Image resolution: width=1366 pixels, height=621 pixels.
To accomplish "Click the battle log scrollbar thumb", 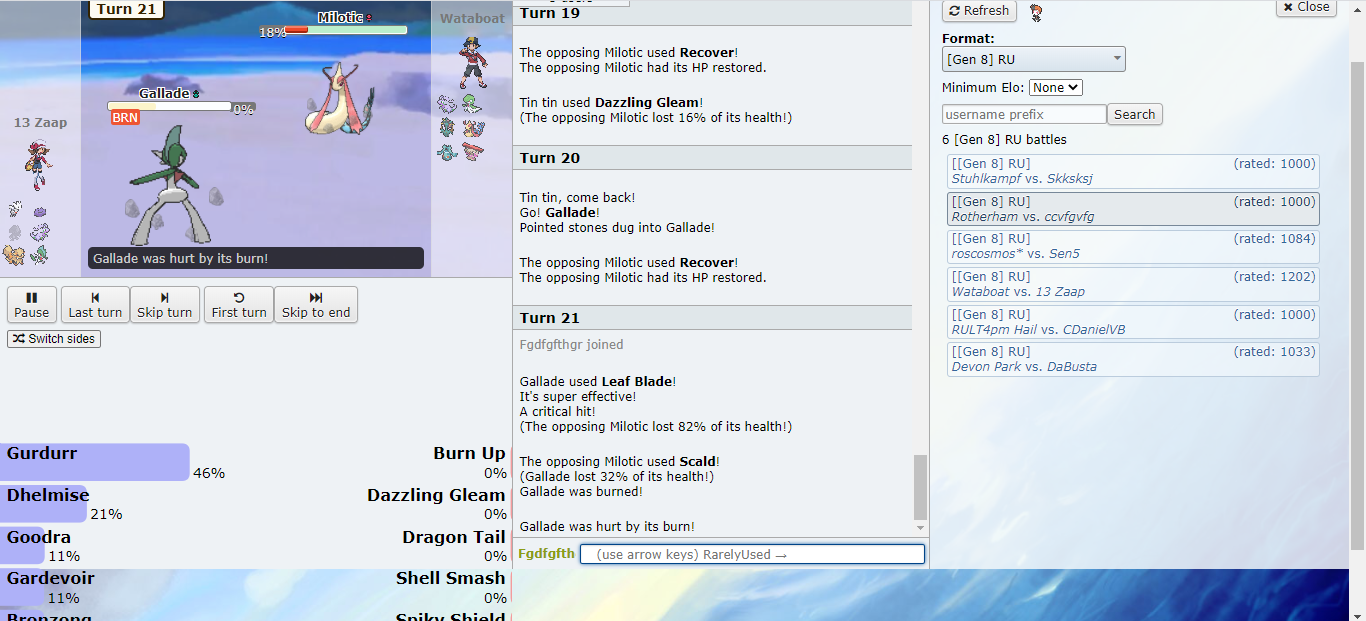I will click(921, 487).
